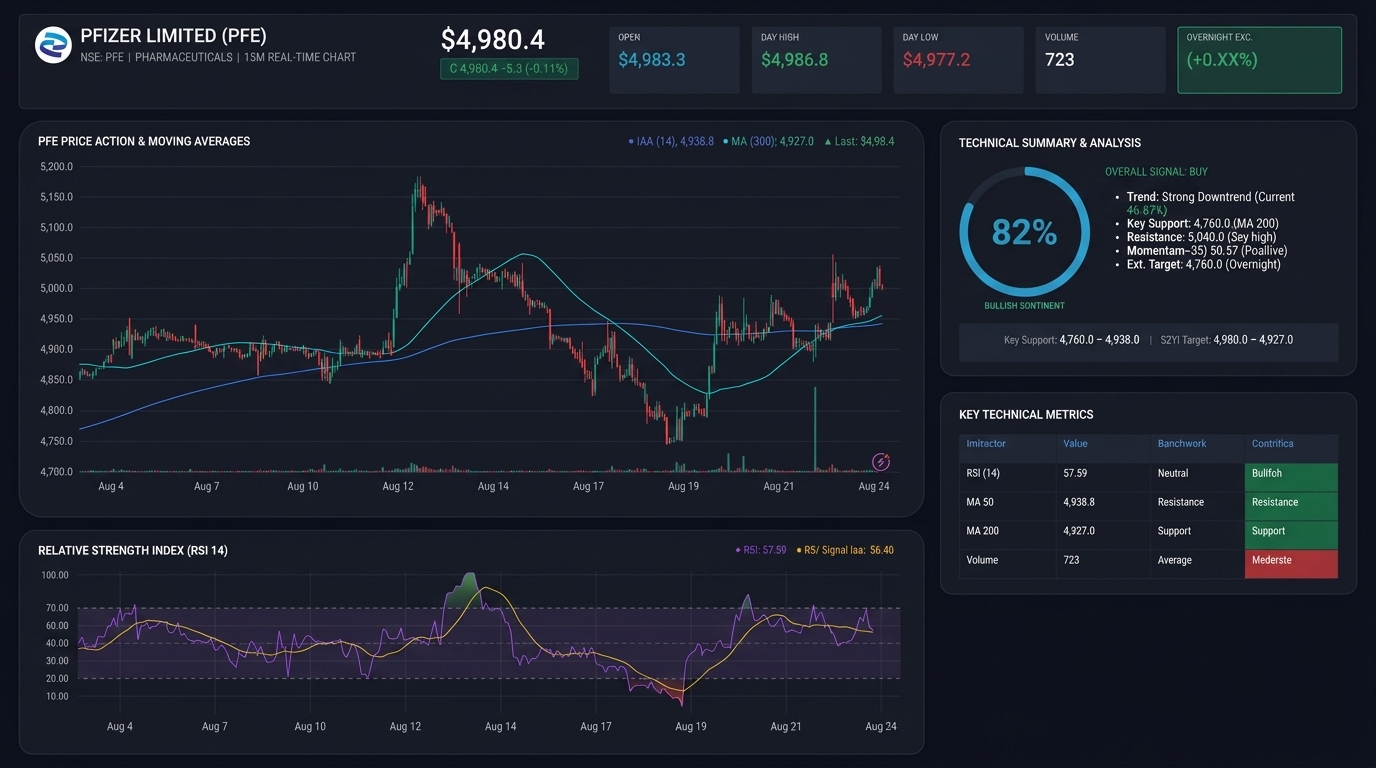Select the OPEN $4,983.3 card
Image resolution: width=1376 pixels, height=768 pixels.
674,60
